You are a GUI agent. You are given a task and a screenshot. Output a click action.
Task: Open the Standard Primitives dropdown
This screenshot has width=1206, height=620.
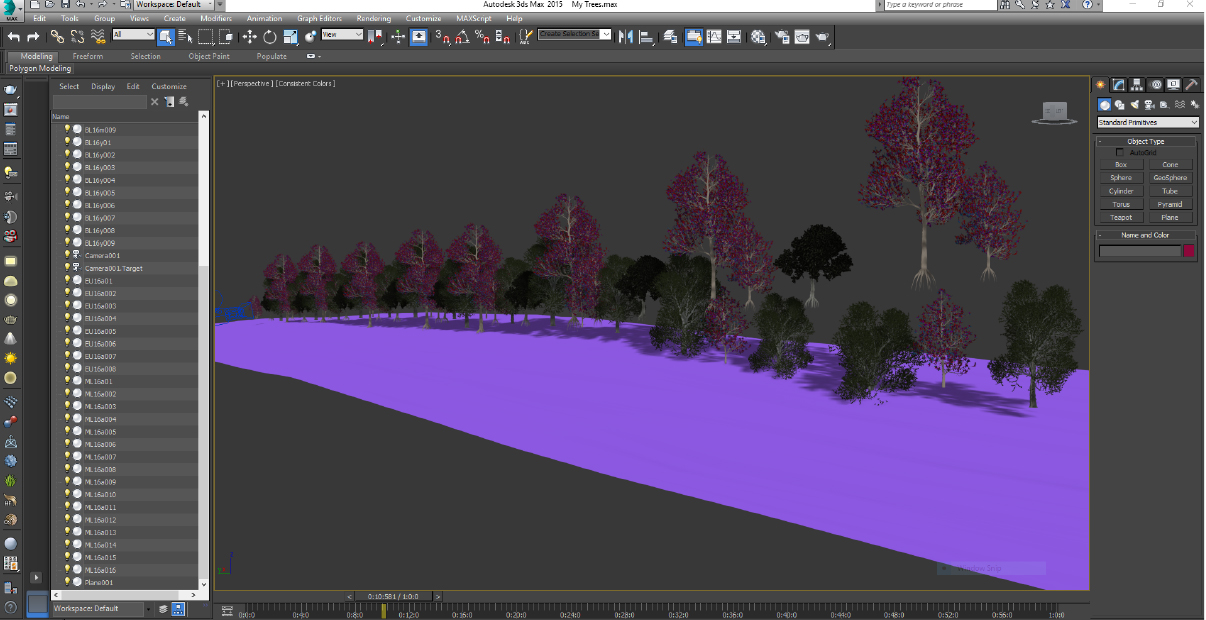(1147, 123)
